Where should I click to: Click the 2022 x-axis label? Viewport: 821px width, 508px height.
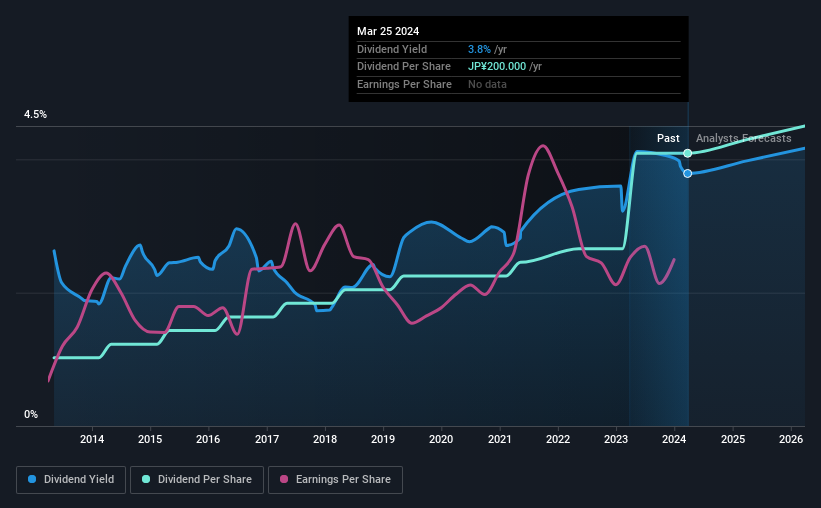558,439
